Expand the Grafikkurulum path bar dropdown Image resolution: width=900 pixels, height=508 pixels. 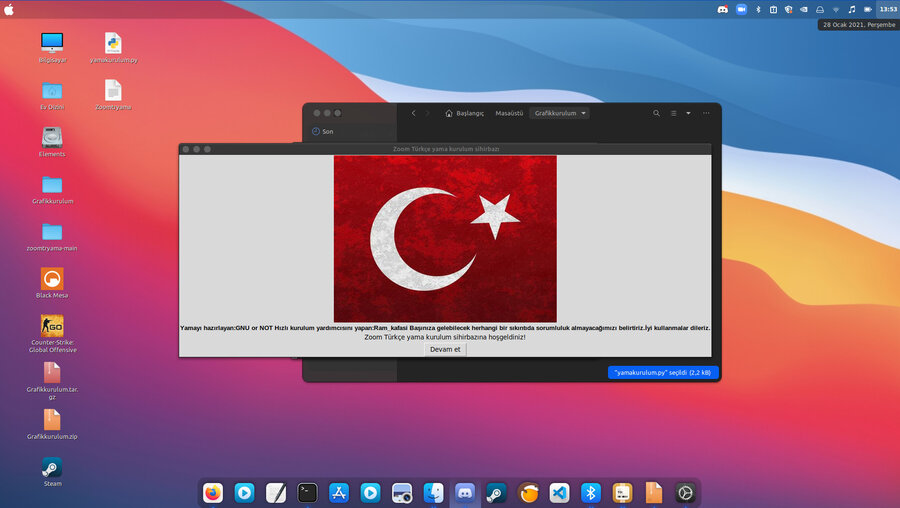tap(560, 113)
